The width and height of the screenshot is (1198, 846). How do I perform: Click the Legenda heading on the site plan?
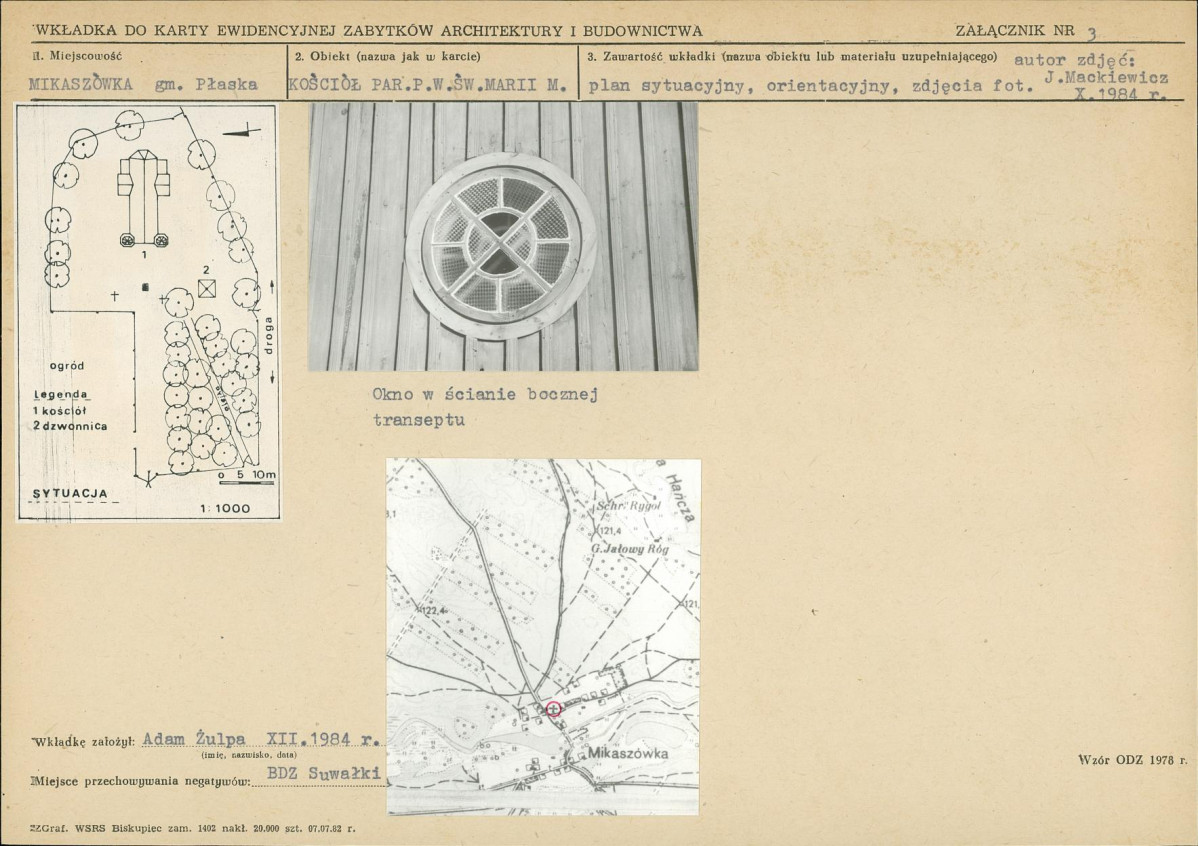61,394
